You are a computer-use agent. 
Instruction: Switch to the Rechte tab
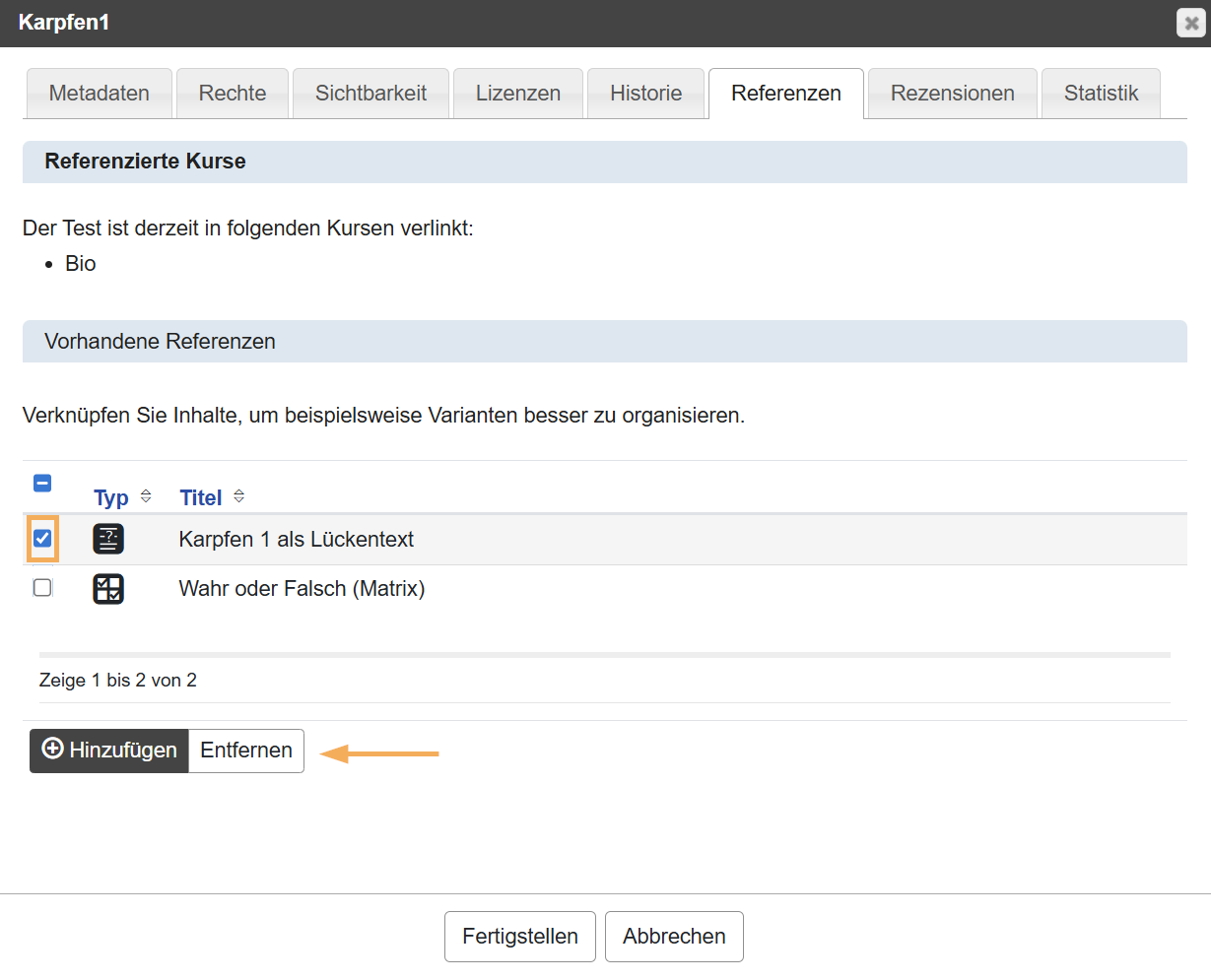click(x=233, y=94)
